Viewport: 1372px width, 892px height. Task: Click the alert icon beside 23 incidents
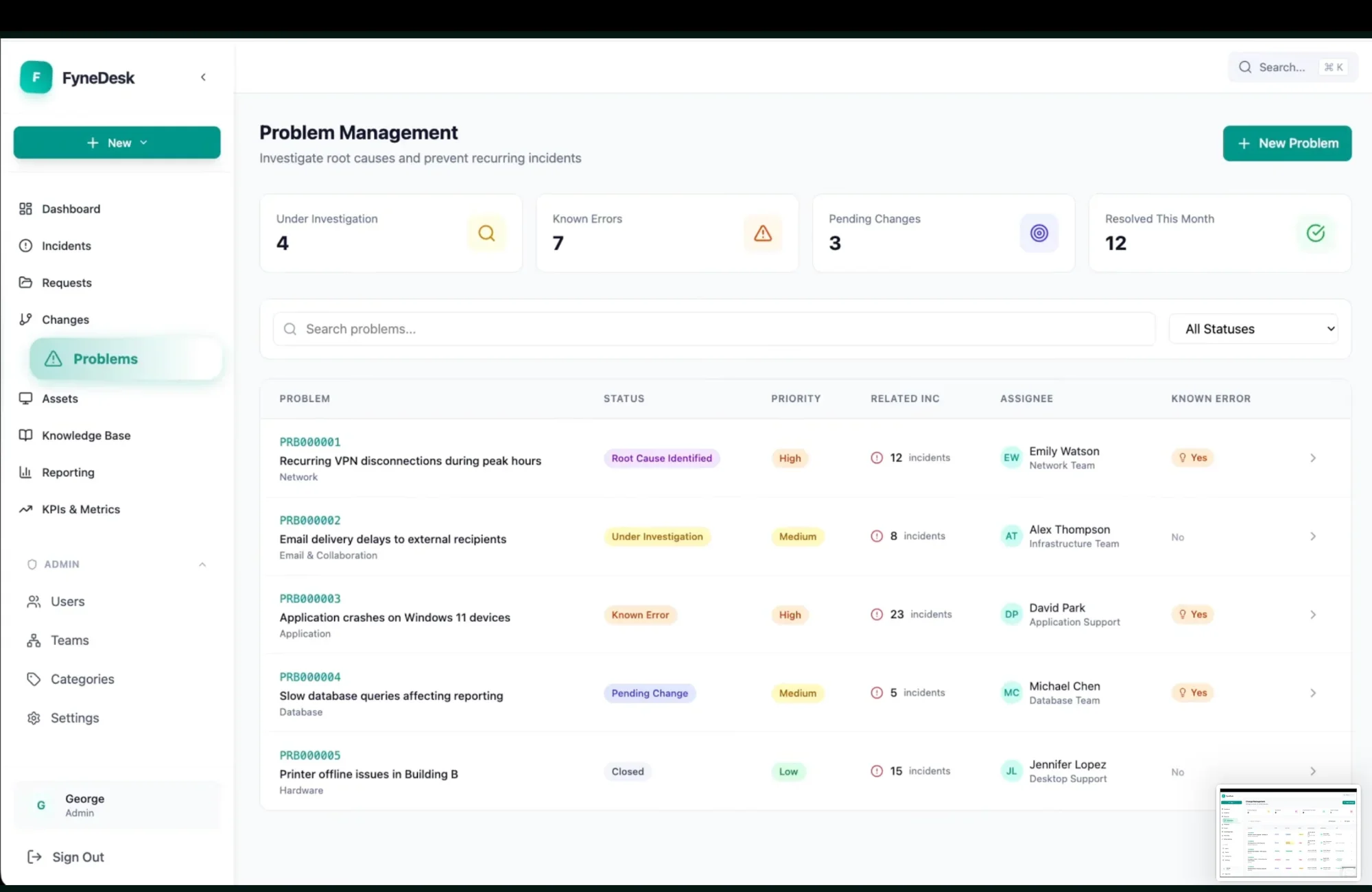pos(877,614)
